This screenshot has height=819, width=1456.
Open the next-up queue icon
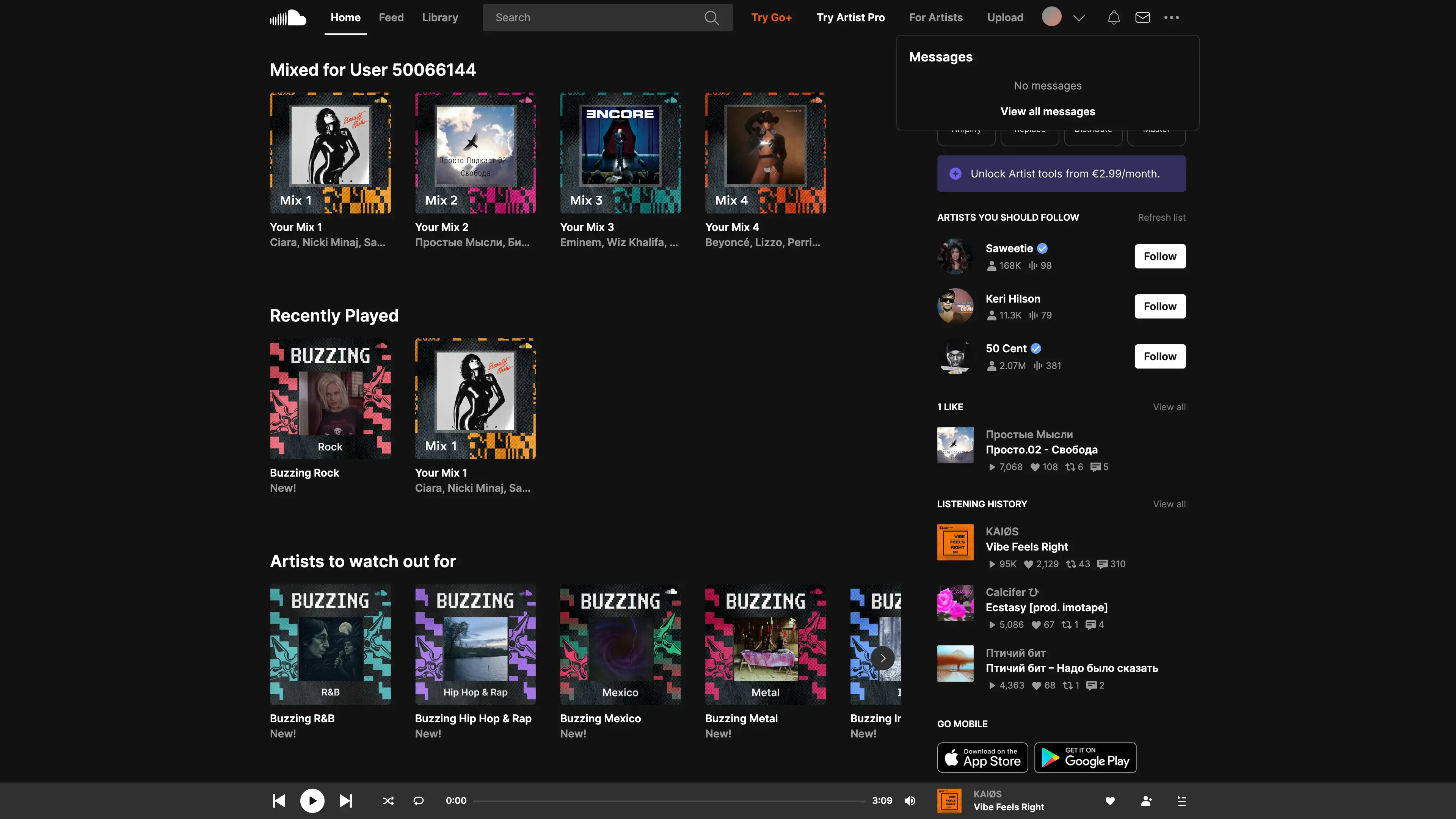point(1181,800)
